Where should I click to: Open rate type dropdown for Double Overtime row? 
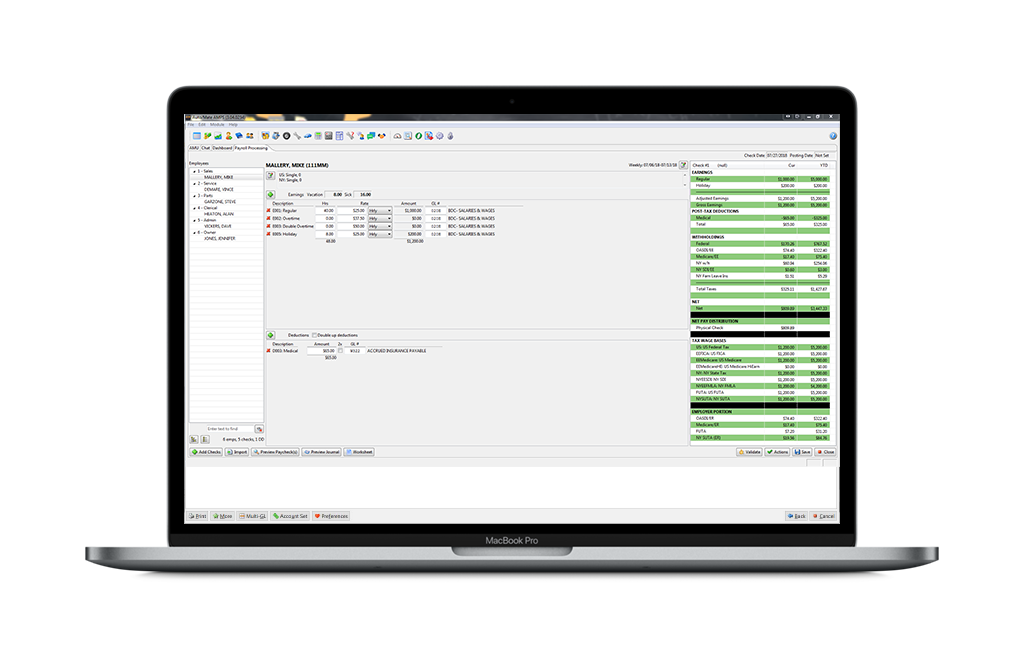click(x=380, y=227)
